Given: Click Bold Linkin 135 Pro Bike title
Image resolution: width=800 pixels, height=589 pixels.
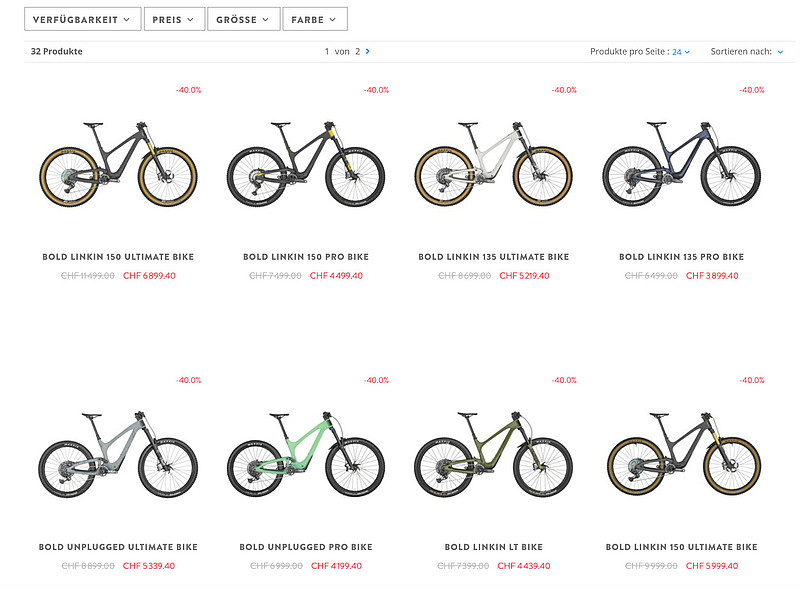Looking at the screenshot, I should [x=681, y=257].
